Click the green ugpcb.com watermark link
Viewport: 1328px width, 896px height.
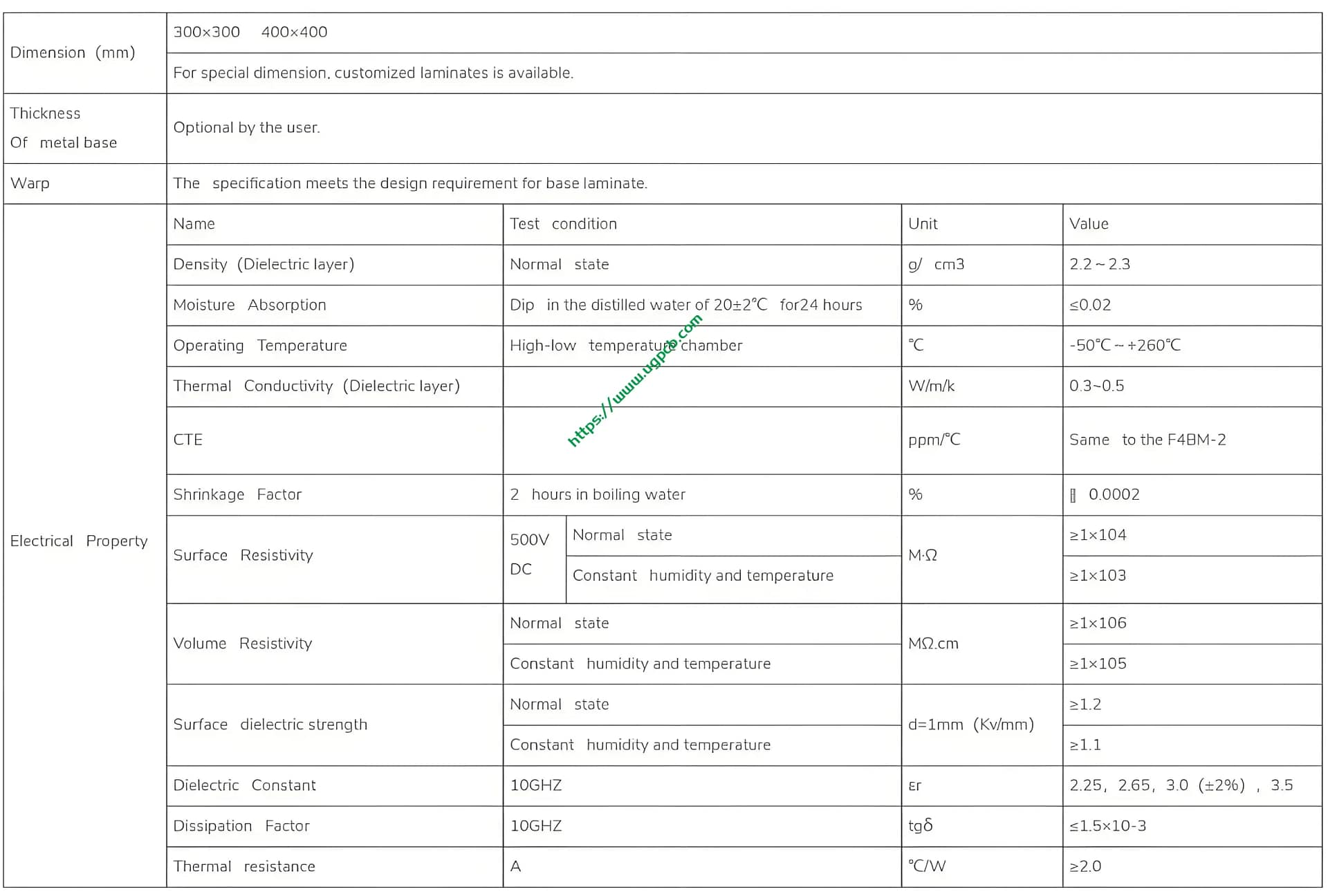coord(634,381)
